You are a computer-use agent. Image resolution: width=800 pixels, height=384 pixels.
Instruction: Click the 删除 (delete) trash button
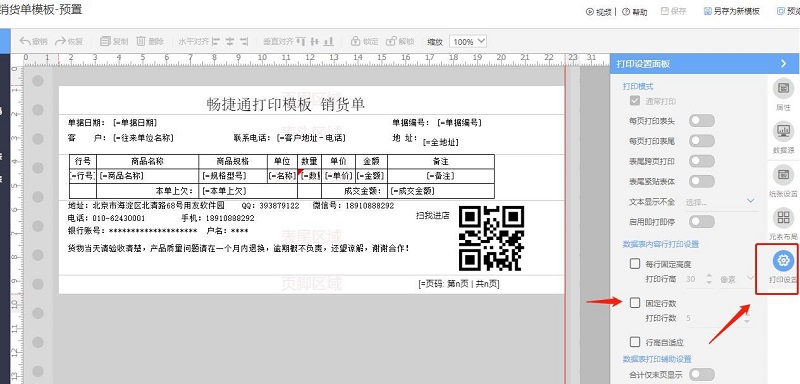150,41
